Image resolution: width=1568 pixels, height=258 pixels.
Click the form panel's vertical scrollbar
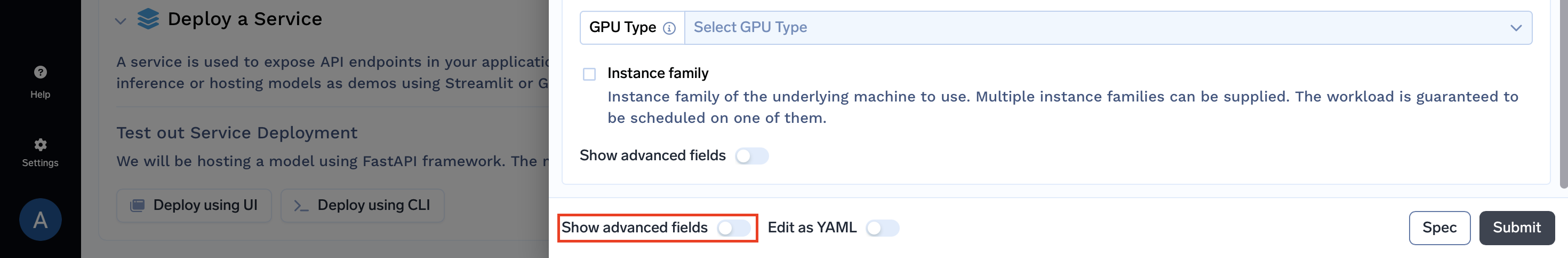(x=1563, y=91)
